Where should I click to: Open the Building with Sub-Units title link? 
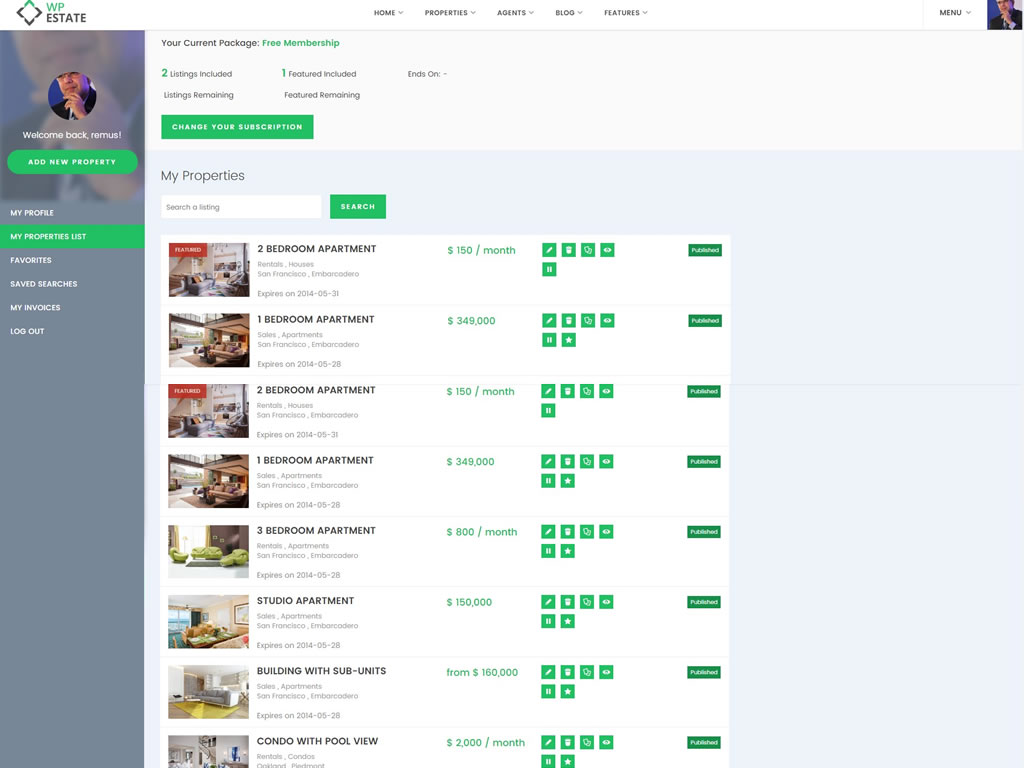(321, 671)
